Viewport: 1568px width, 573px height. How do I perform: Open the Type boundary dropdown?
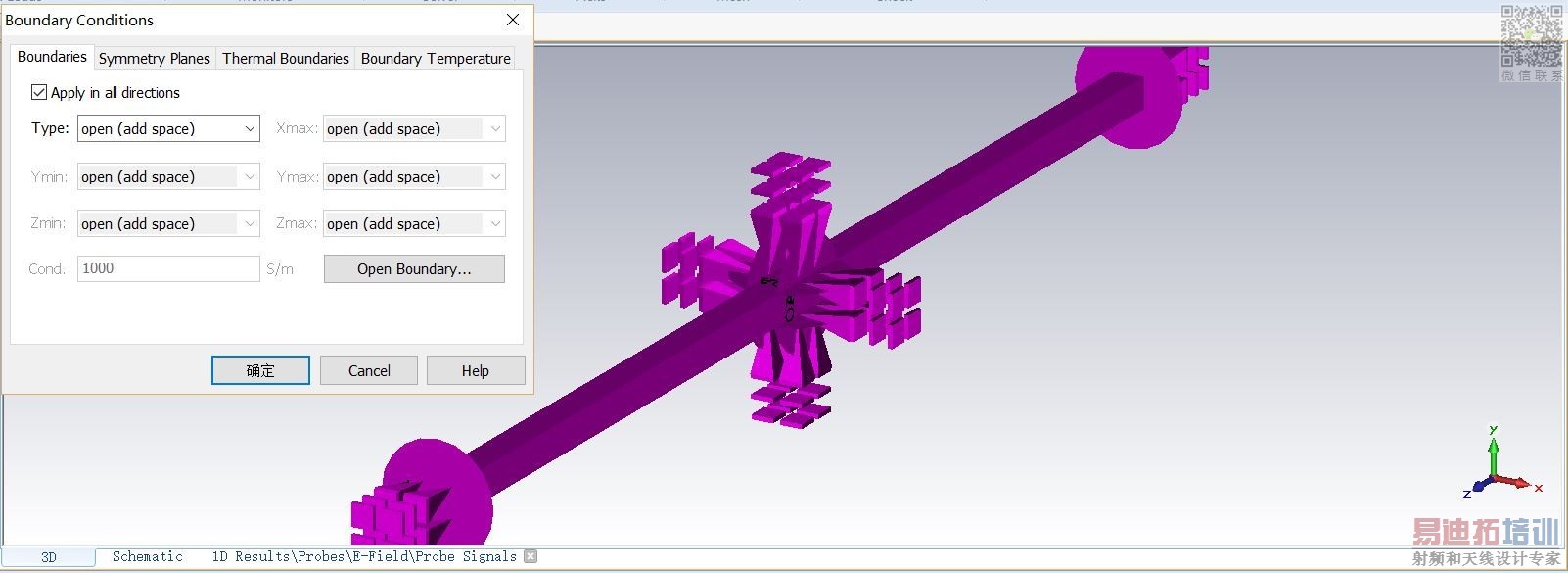point(168,128)
